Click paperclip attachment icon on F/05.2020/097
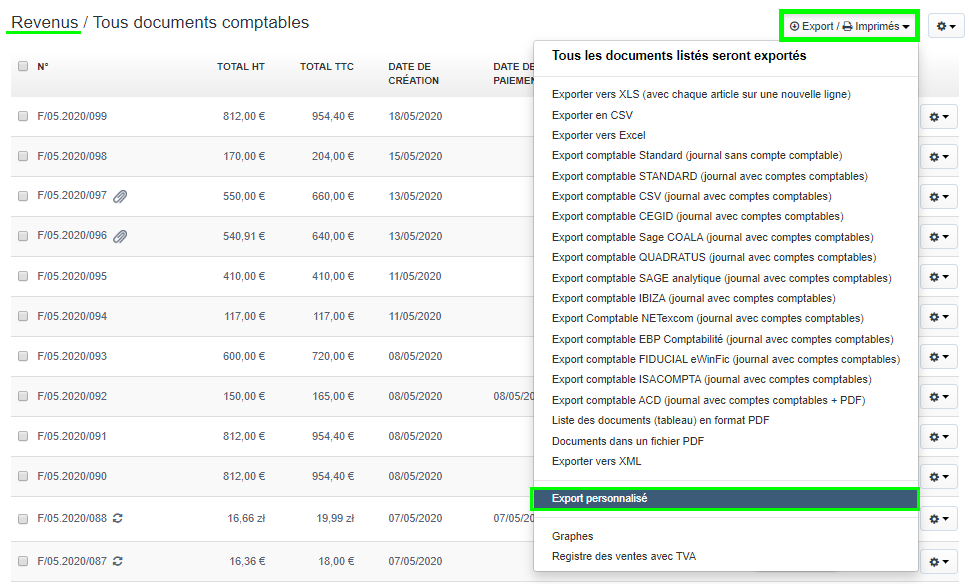The image size is (969, 584). (120, 196)
